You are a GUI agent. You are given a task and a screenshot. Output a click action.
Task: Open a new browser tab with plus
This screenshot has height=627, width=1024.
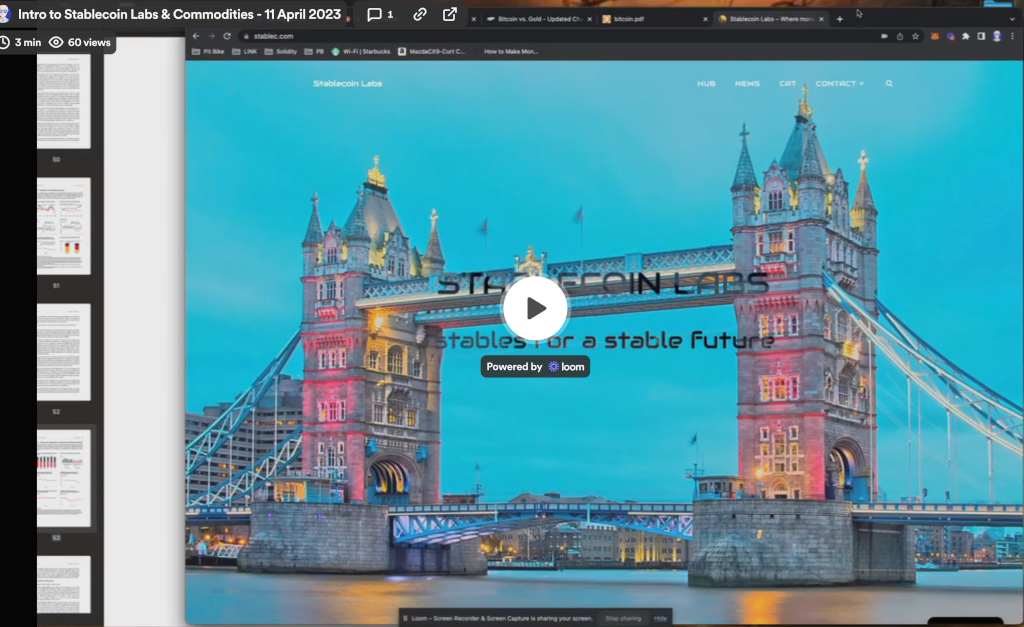pyautogui.click(x=840, y=19)
